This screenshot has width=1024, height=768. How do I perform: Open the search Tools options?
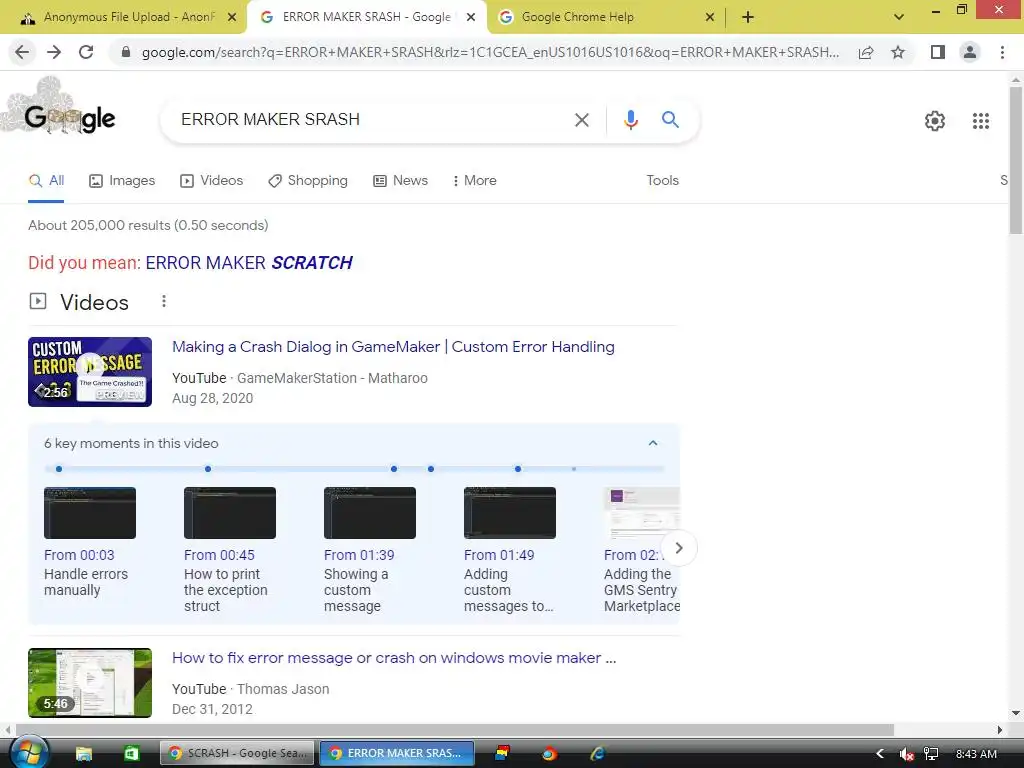pyautogui.click(x=662, y=181)
